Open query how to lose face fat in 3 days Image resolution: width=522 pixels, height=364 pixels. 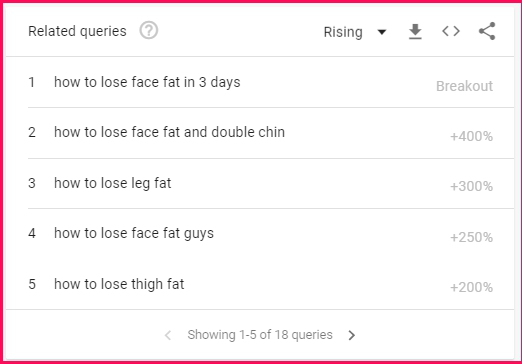click(147, 82)
